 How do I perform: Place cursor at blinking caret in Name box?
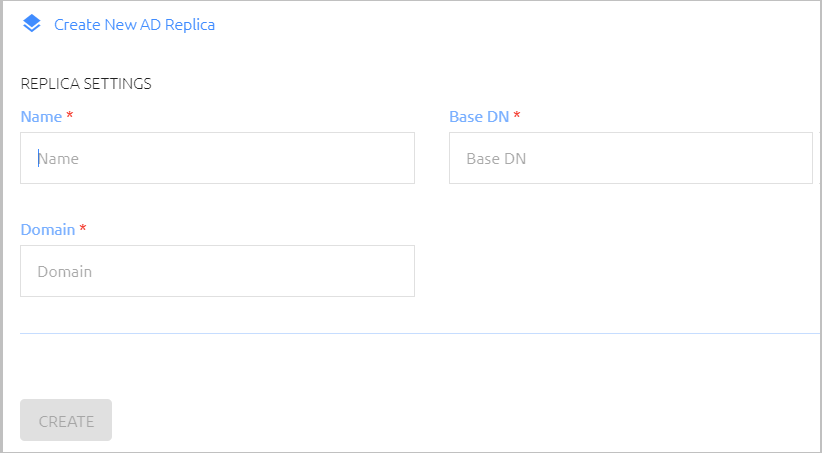(38, 158)
